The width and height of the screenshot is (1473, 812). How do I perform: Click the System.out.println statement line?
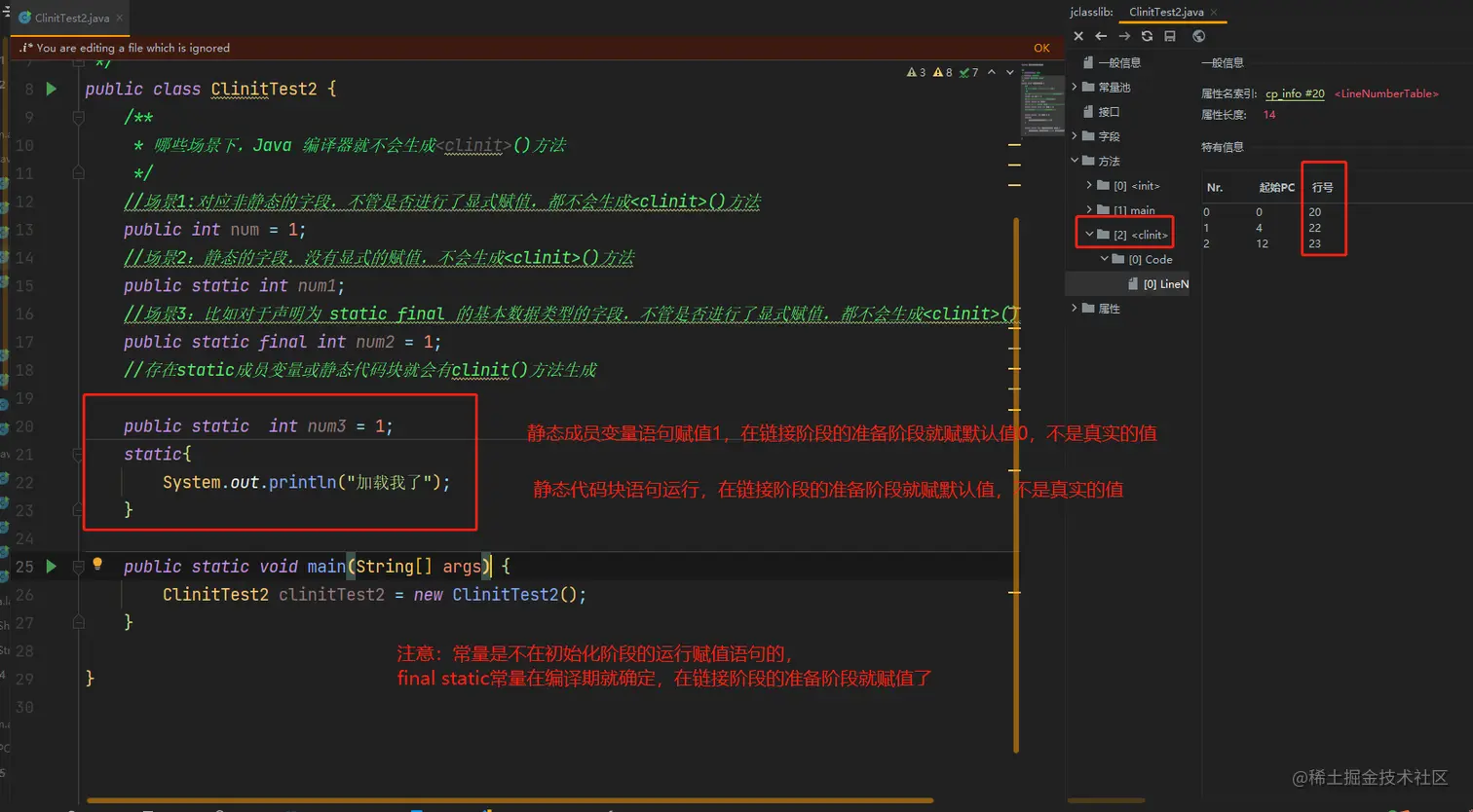click(x=306, y=482)
